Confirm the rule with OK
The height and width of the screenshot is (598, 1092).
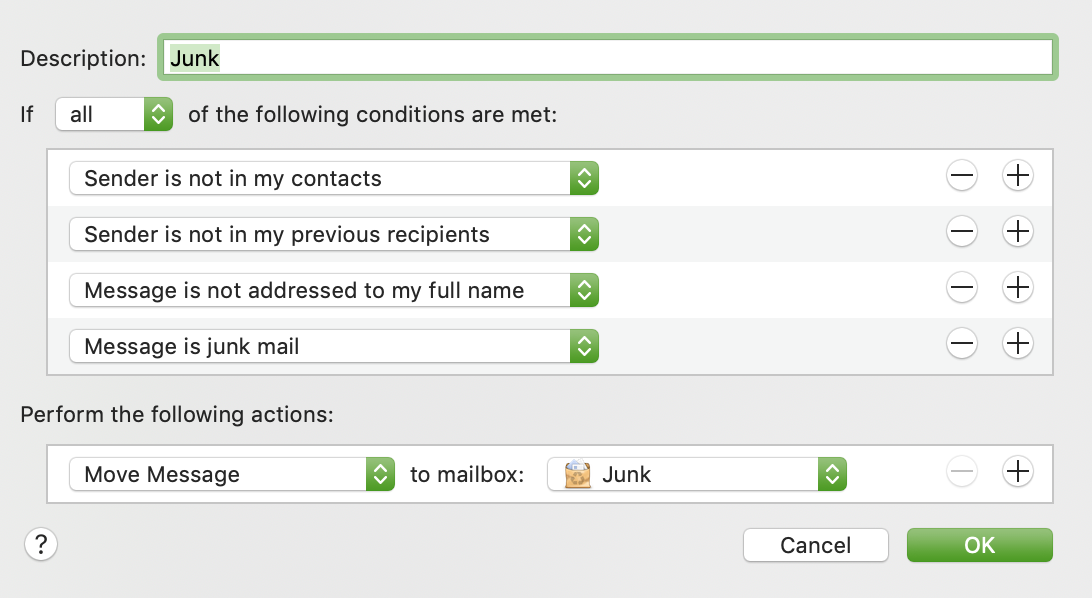coord(979,545)
